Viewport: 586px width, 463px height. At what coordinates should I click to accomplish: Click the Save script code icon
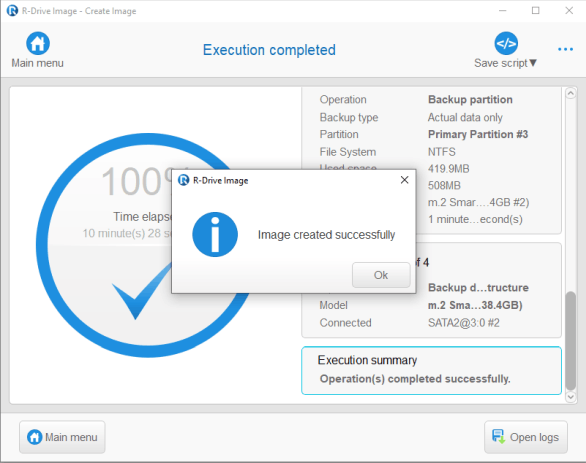click(x=506, y=43)
